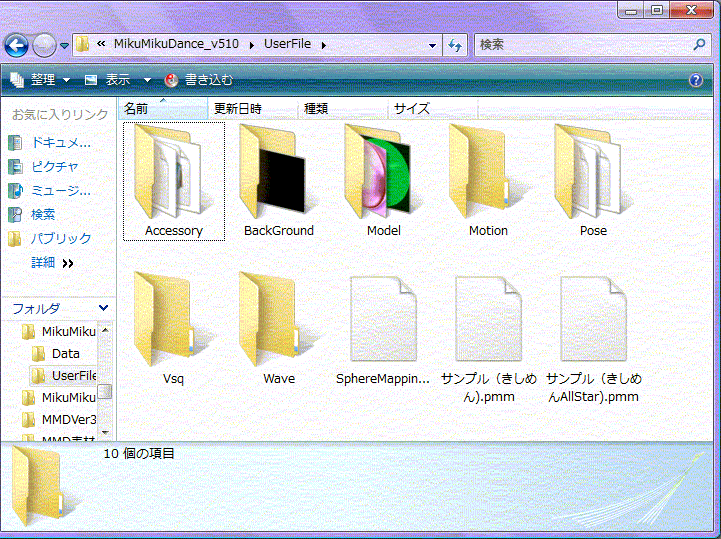Open the Vsq folder
Screen dimensions: 721x539
pos(174,328)
